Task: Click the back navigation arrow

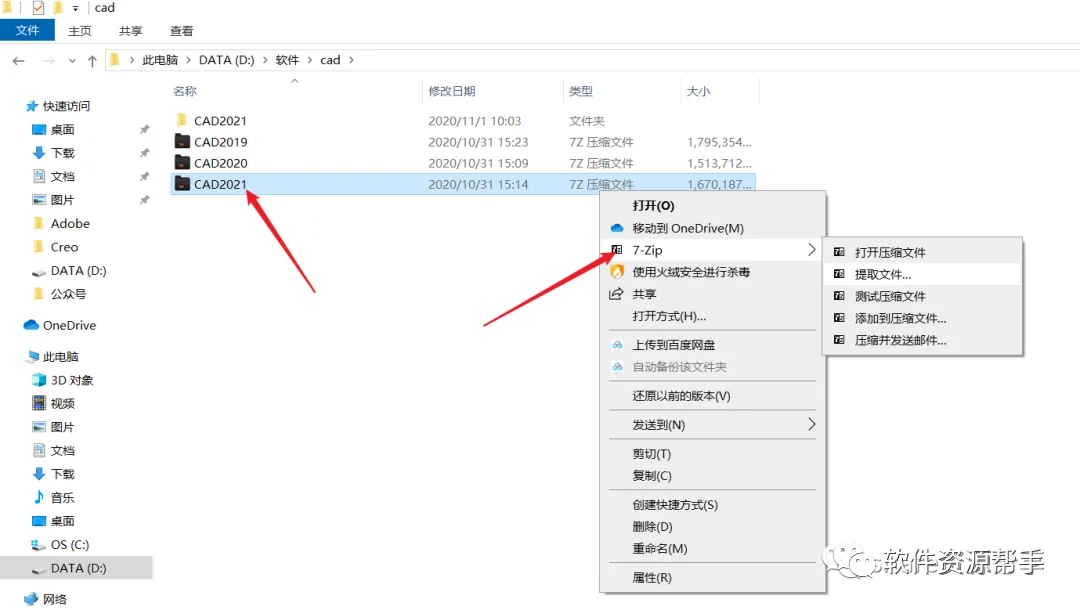Action: pos(19,61)
